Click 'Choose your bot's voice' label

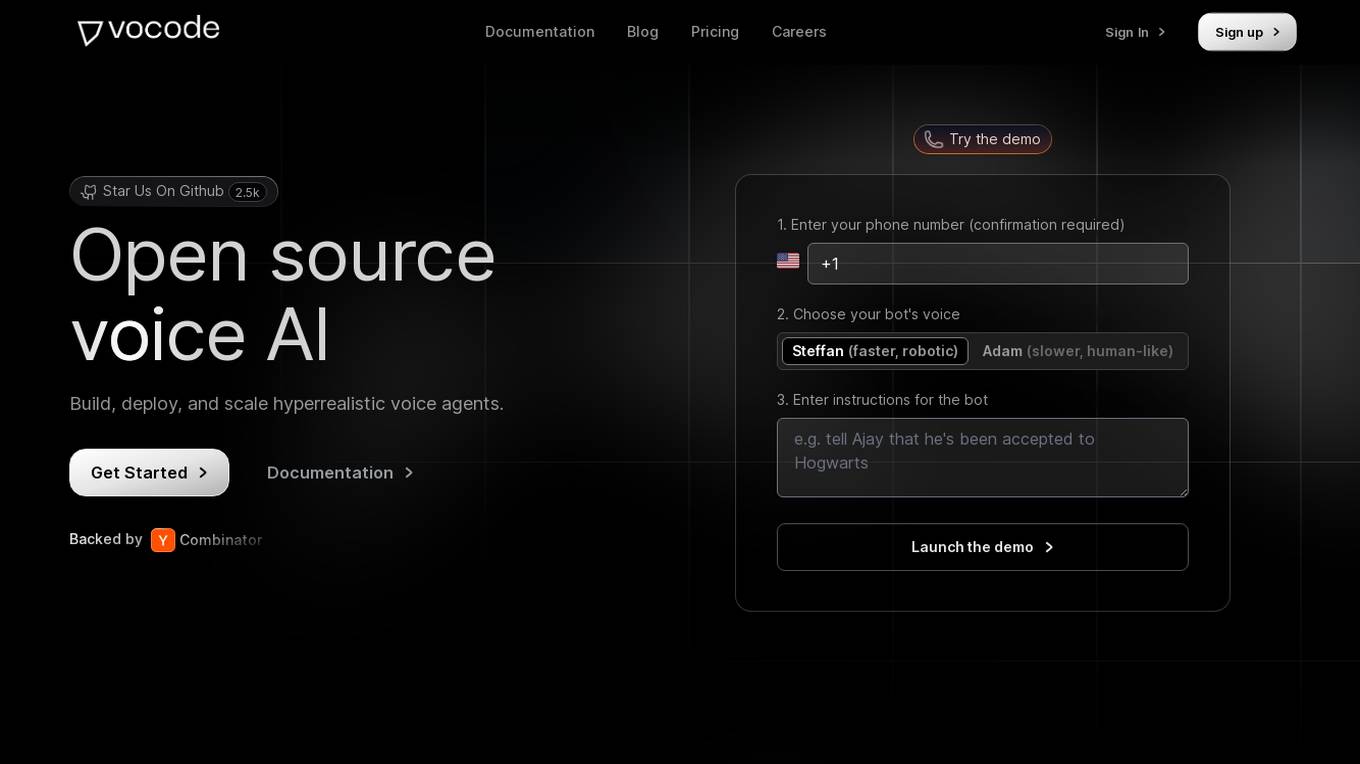[868, 314]
